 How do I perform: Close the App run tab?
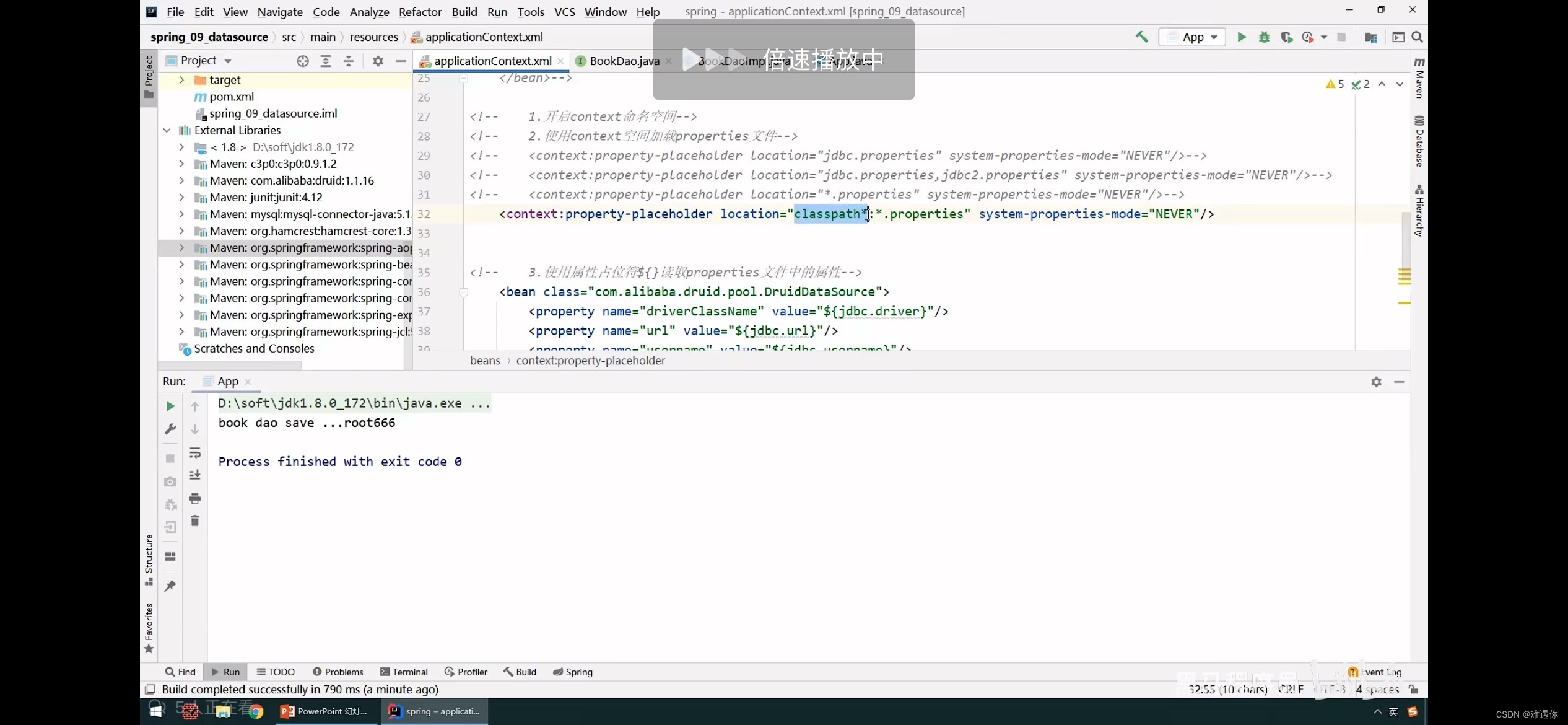point(248,382)
